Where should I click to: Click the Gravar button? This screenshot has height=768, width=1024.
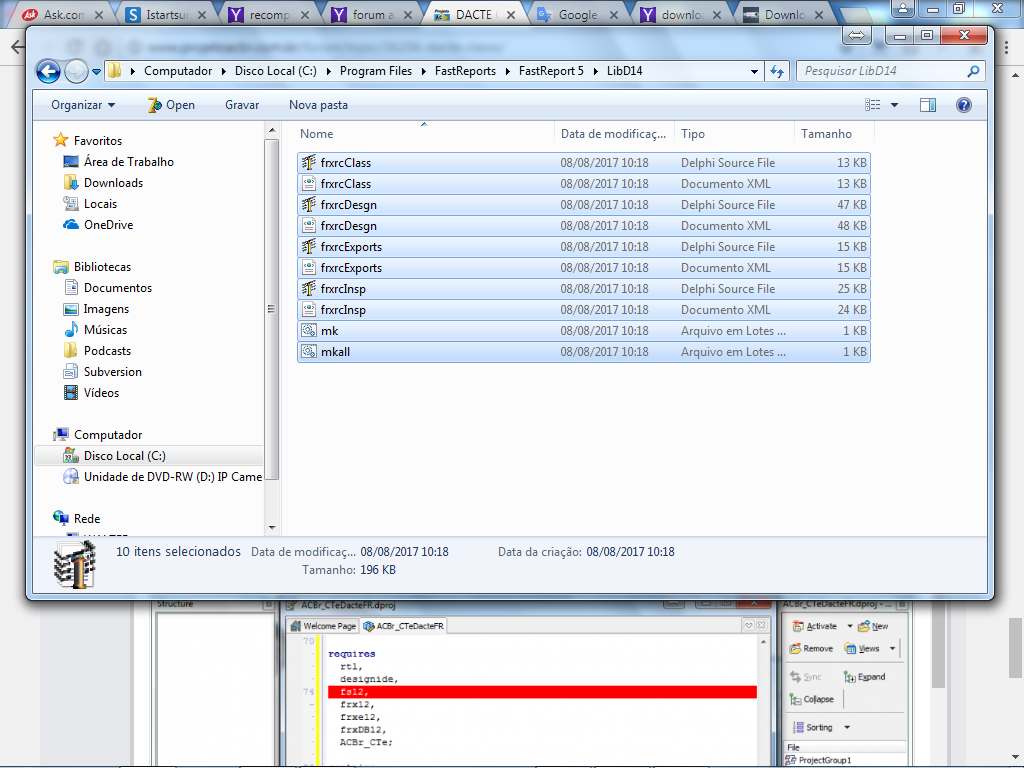click(242, 105)
